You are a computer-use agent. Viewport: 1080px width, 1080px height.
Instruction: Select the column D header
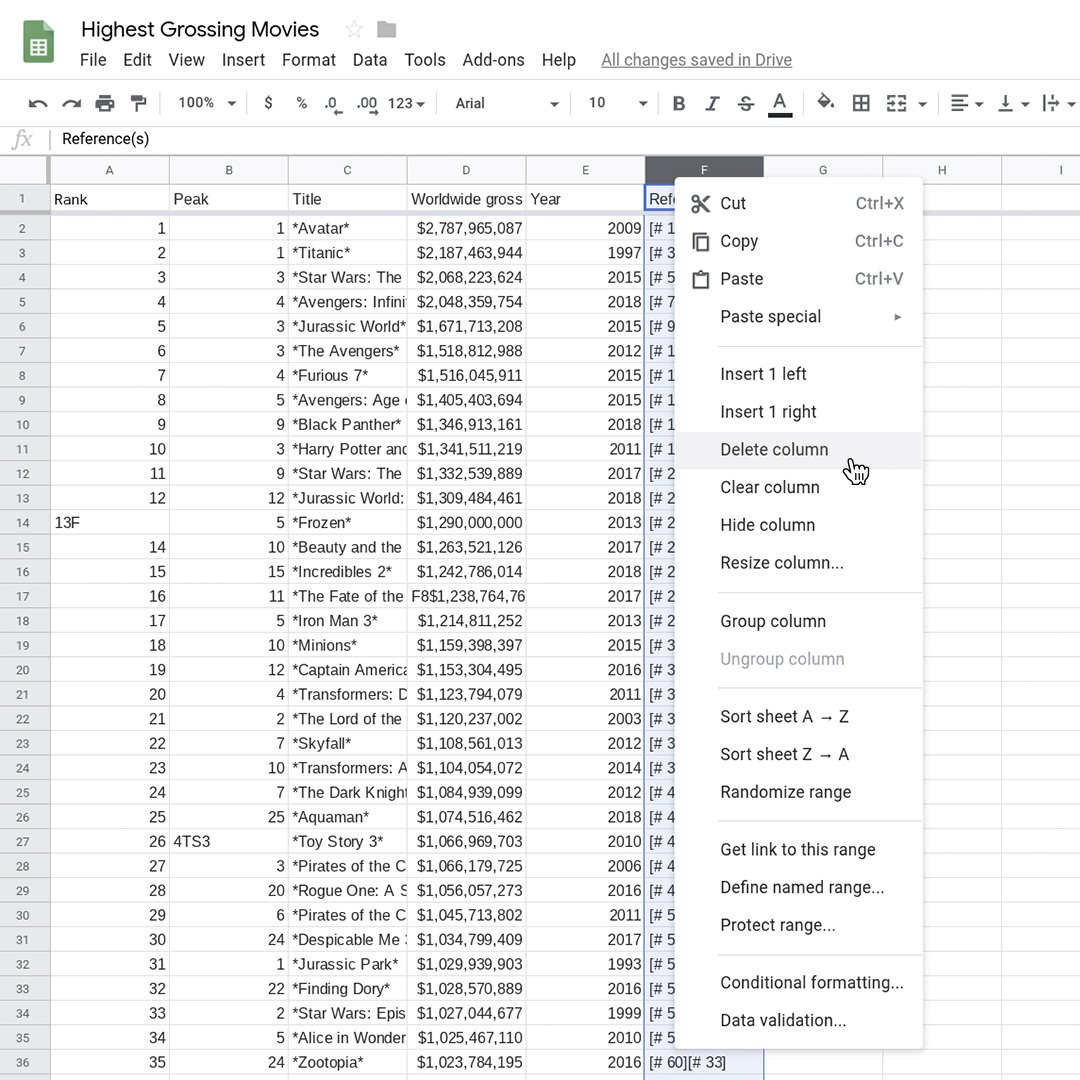[x=466, y=170]
